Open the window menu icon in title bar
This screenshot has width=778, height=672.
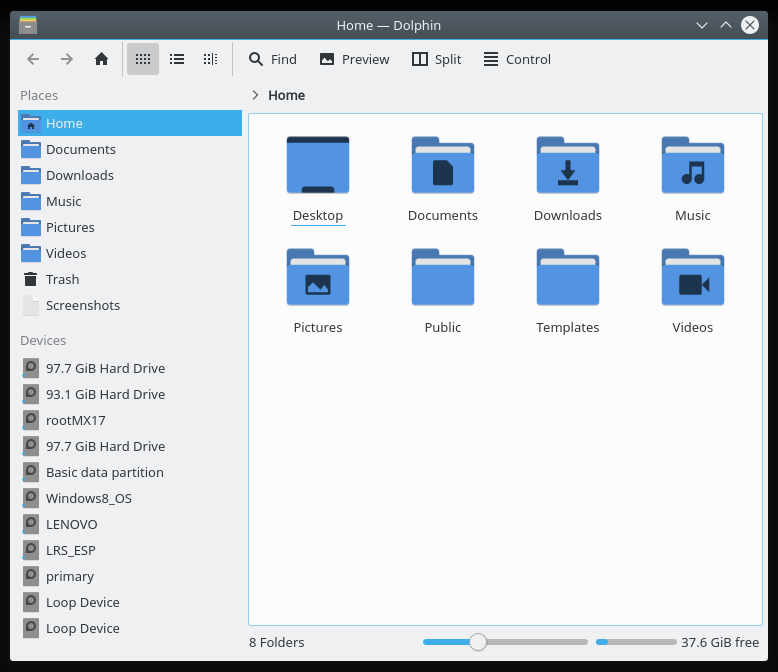(28, 25)
